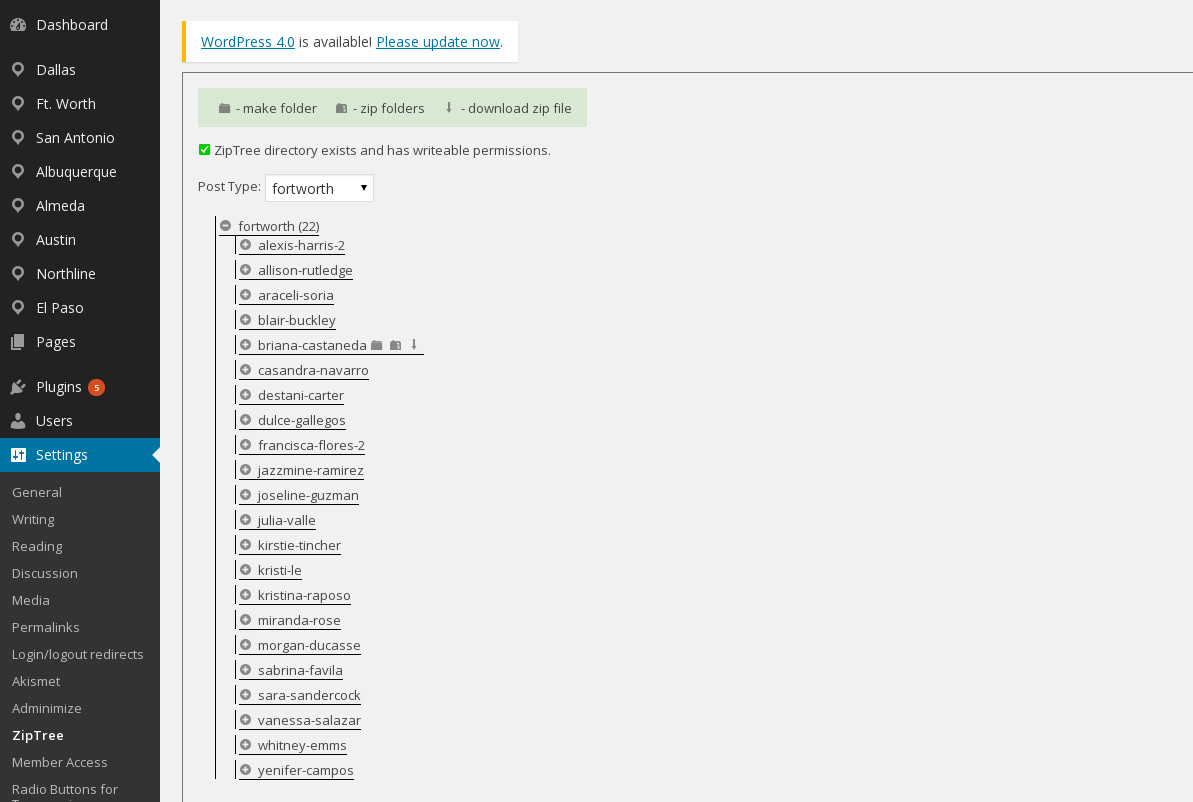This screenshot has width=1193, height=802.
Task: Click the Please update now link
Action: pyautogui.click(x=438, y=42)
